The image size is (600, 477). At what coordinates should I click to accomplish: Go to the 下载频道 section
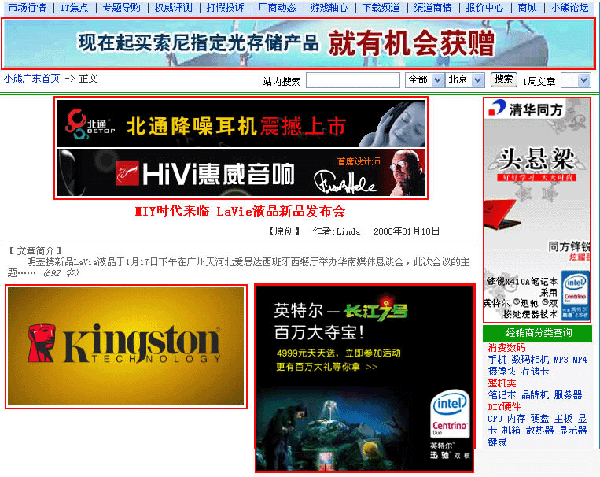(x=381, y=7)
